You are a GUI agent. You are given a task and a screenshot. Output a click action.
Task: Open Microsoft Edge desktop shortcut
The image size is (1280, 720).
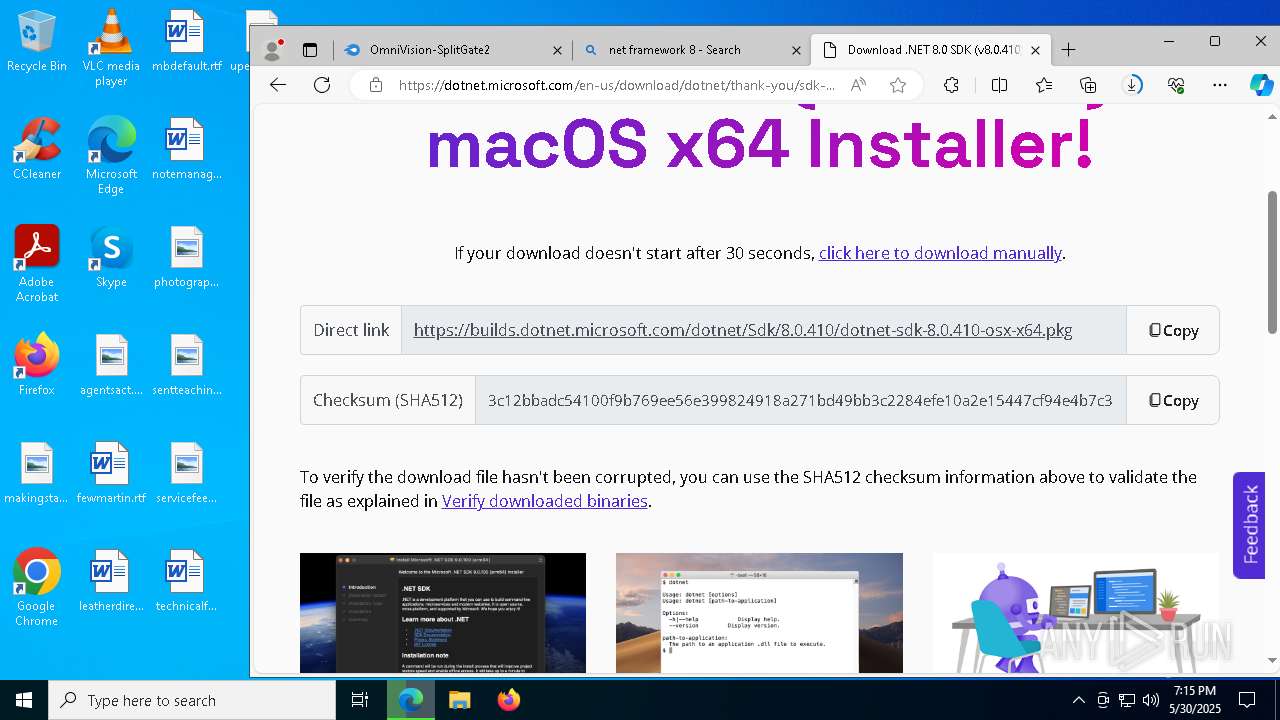[111, 157]
